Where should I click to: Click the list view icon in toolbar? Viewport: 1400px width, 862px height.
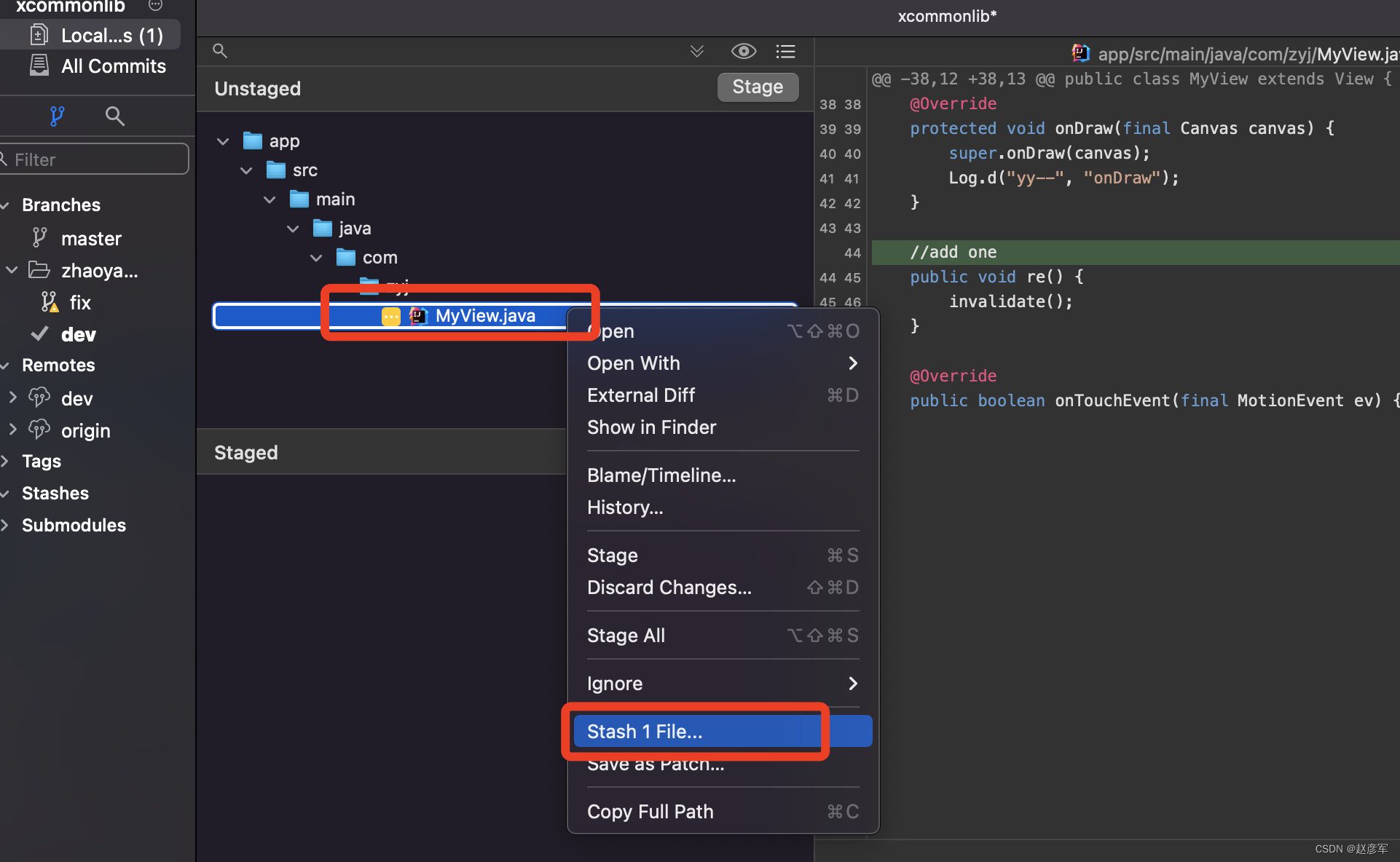(x=787, y=51)
